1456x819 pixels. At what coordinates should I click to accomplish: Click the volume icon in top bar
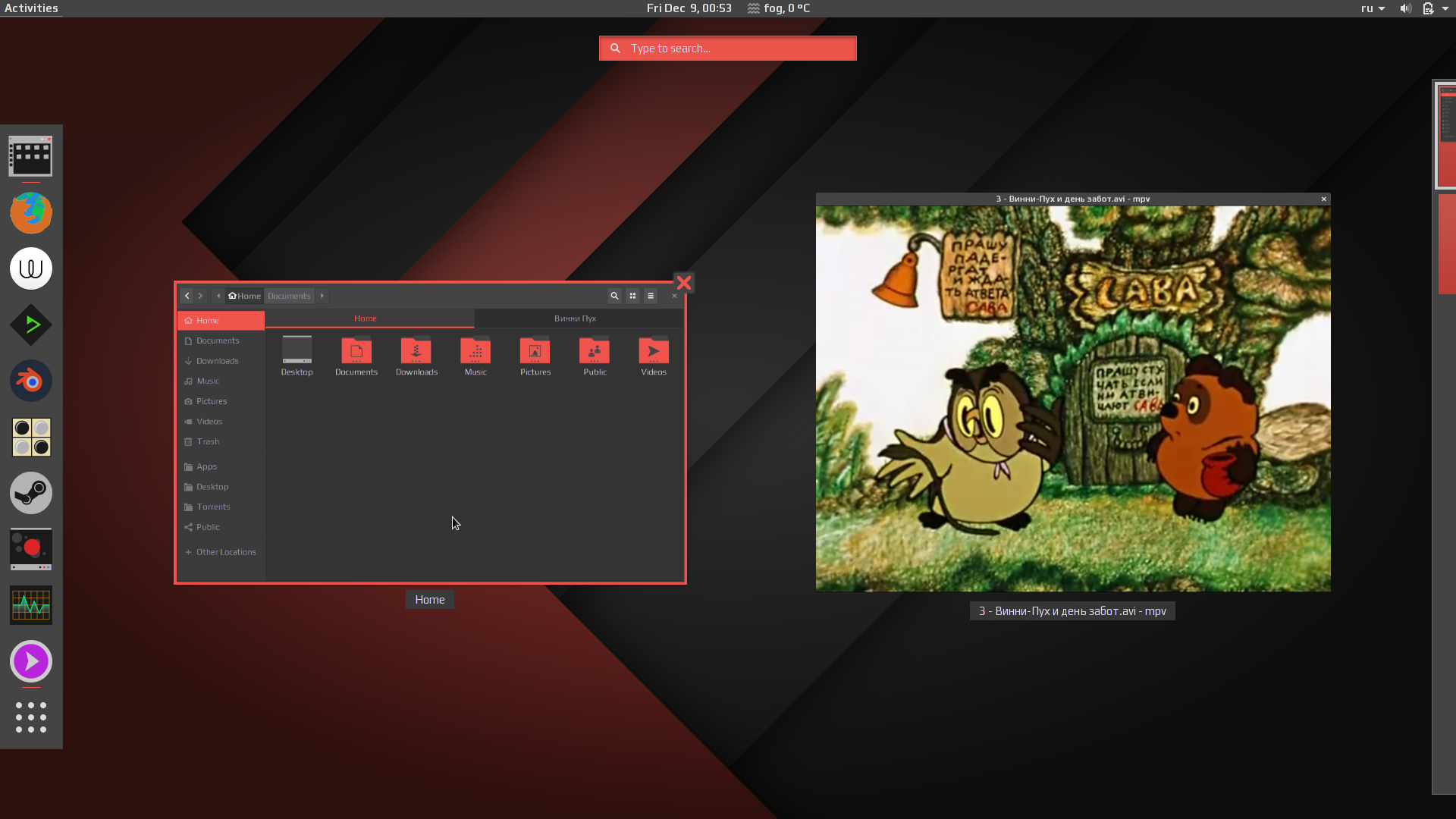(1405, 8)
